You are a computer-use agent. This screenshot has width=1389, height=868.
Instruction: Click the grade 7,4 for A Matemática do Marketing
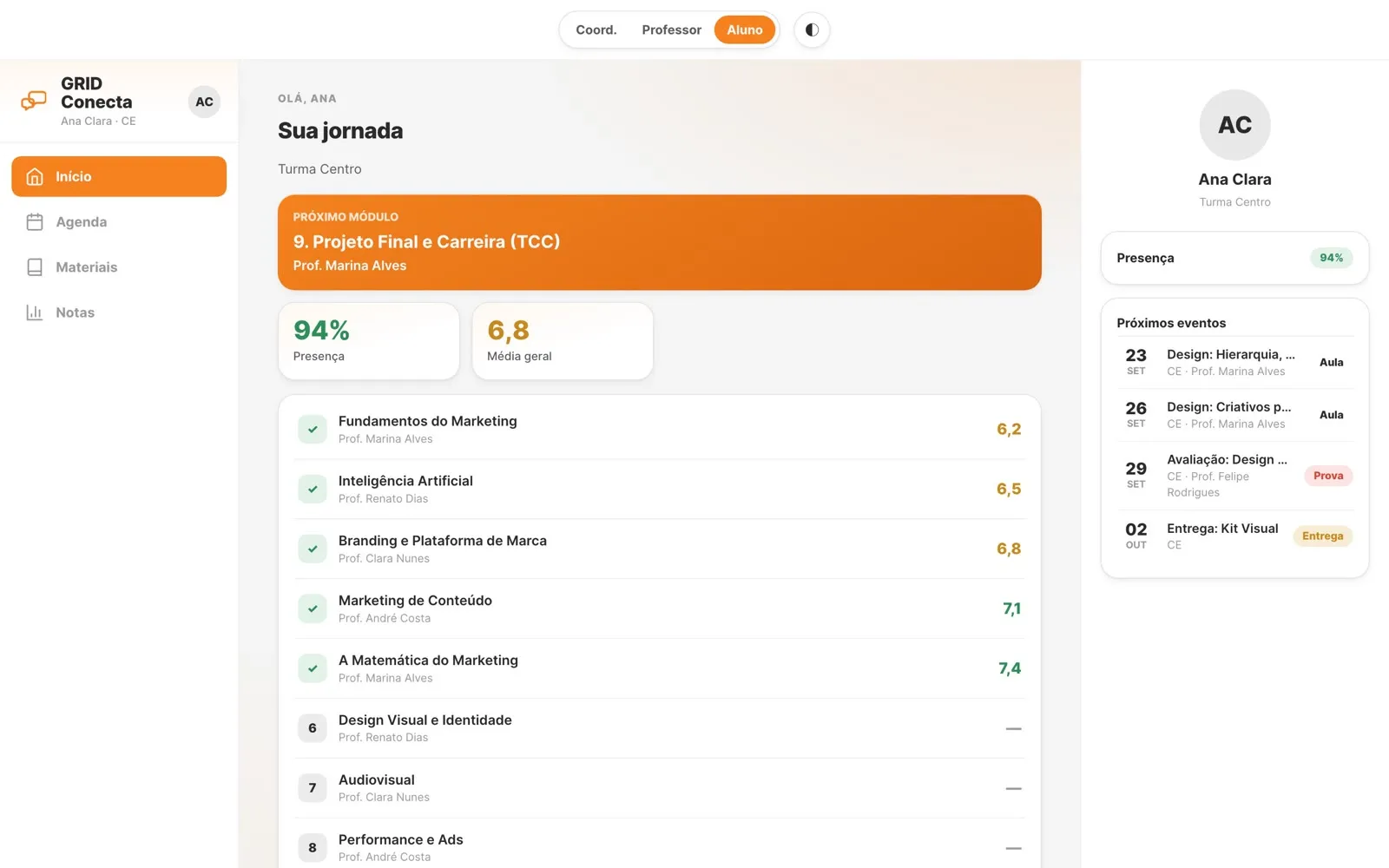click(1010, 668)
